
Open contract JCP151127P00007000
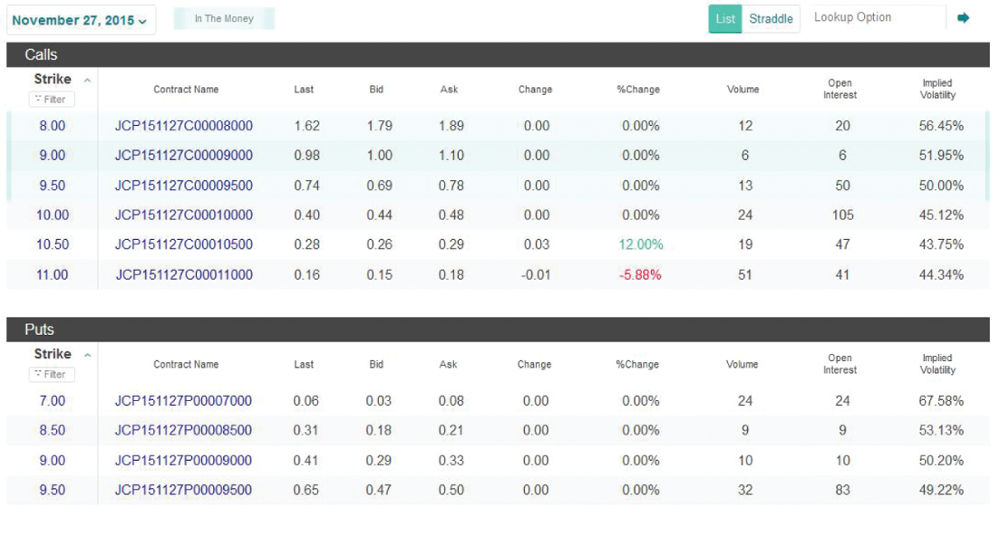[x=184, y=401]
